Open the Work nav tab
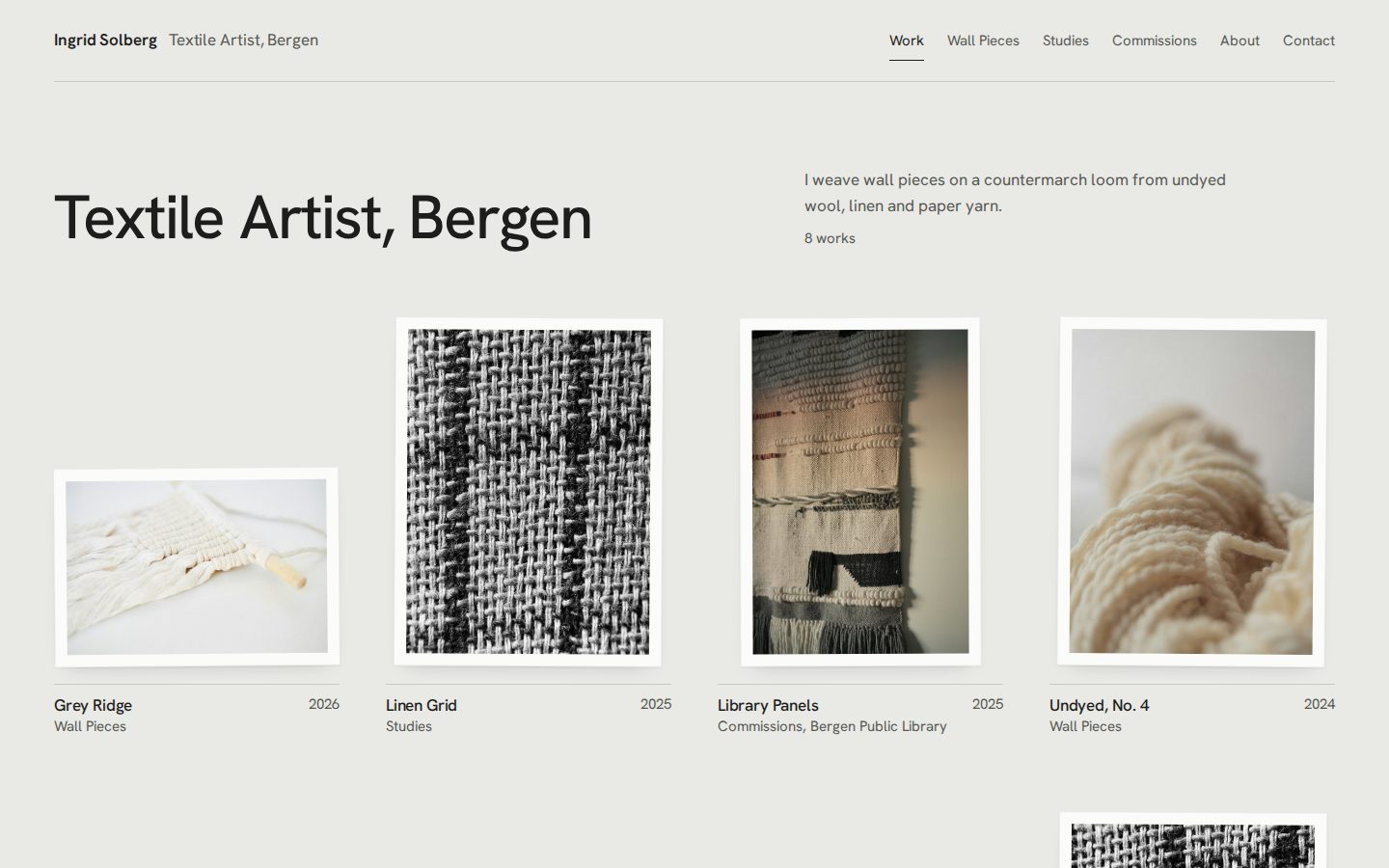This screenshot has width=1389, height=868. pyautogui.click(x=906, y=41)
